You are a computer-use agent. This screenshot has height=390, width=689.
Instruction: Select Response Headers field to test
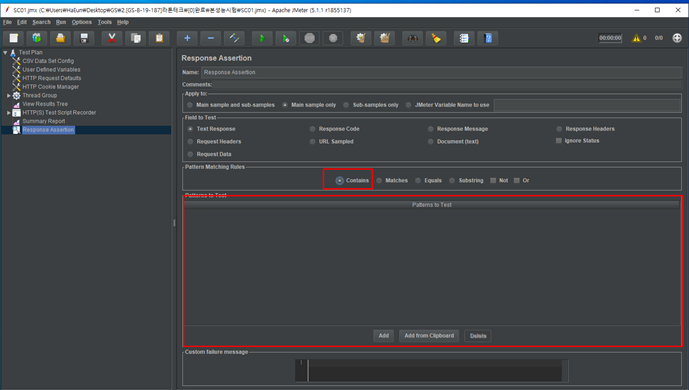(559, 129)
